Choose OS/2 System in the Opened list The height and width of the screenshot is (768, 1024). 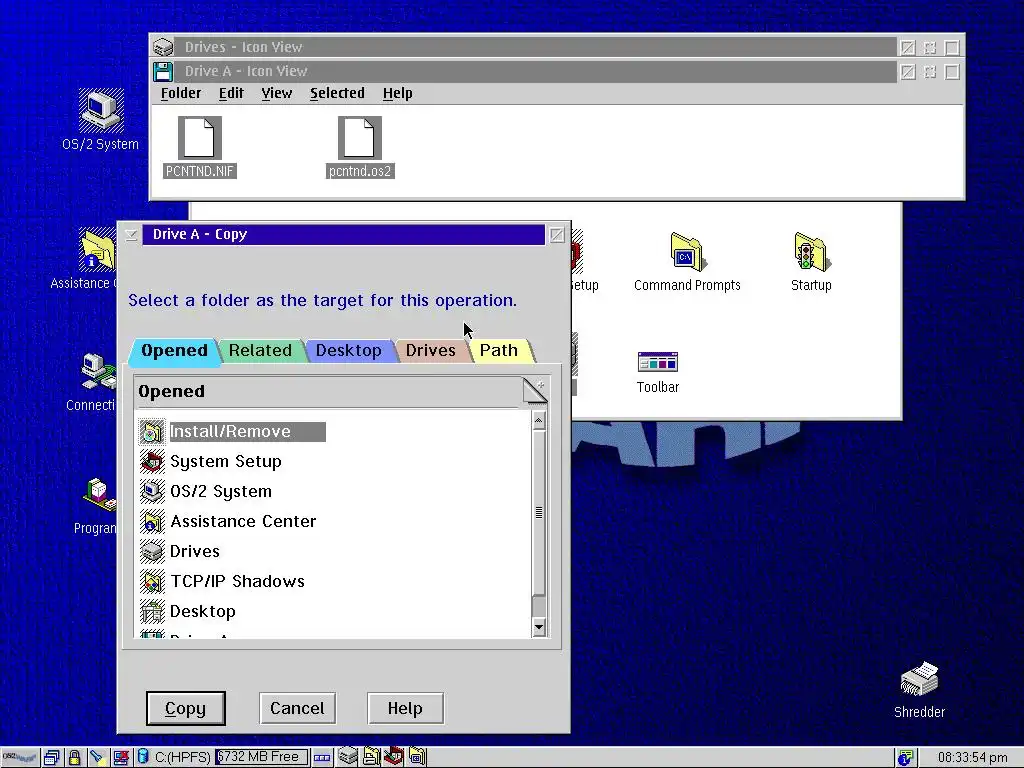[206, 492]
